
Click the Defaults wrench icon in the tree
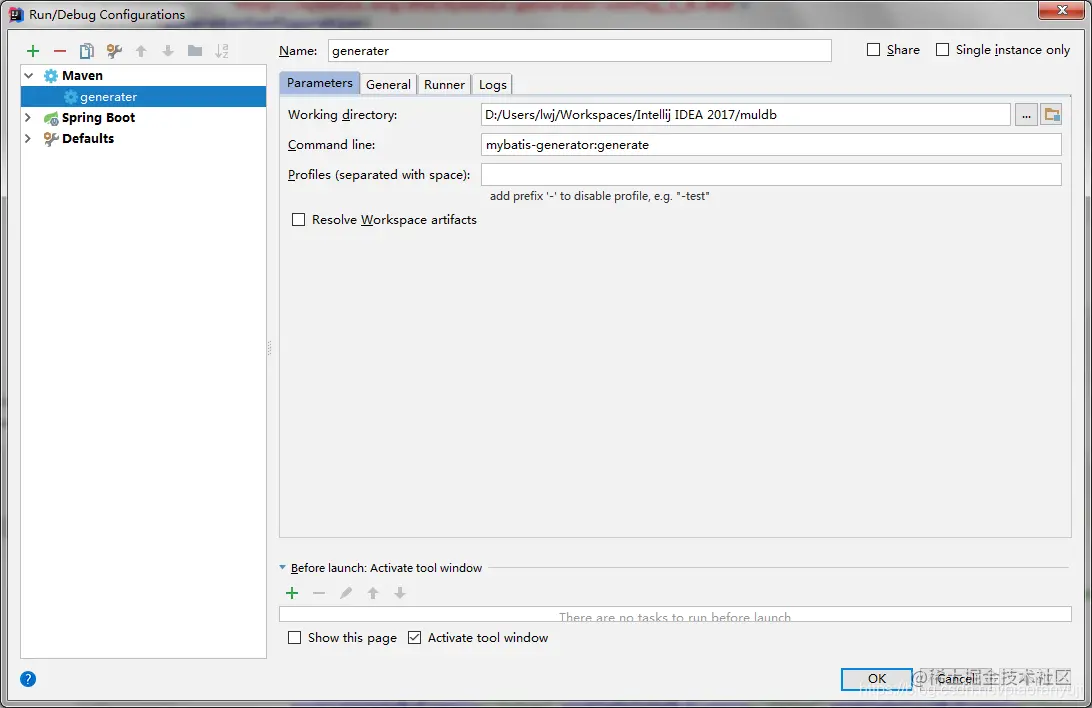(51, 139)
